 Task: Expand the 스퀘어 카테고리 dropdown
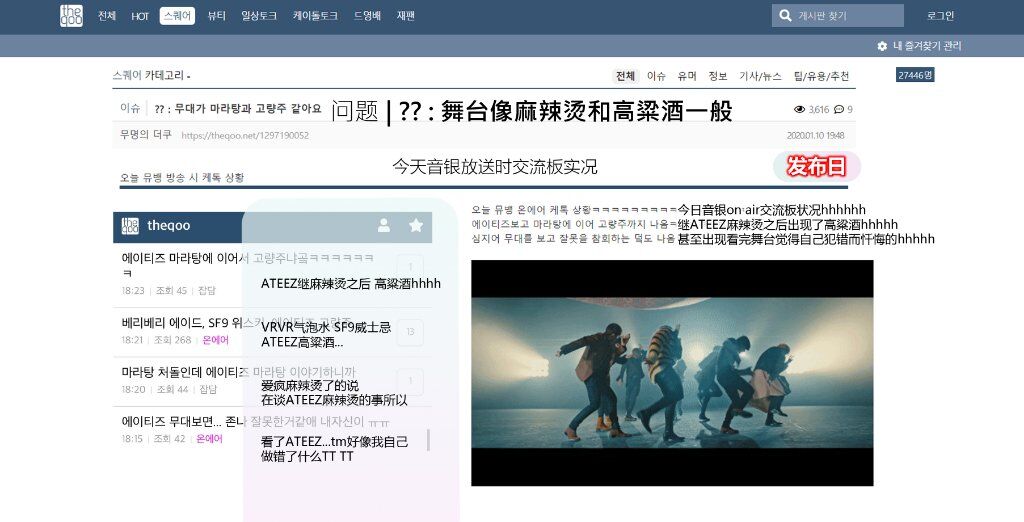pyautogui.click(x=152, y=75)
